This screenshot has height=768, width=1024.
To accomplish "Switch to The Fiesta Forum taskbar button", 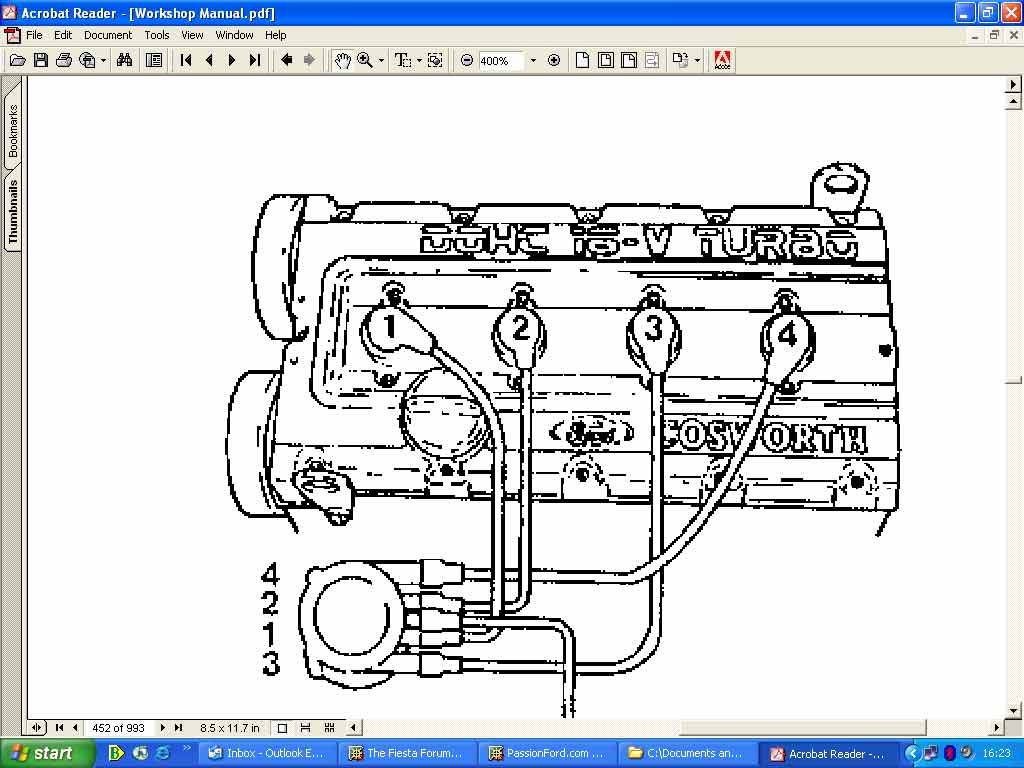I will point(407,753).
